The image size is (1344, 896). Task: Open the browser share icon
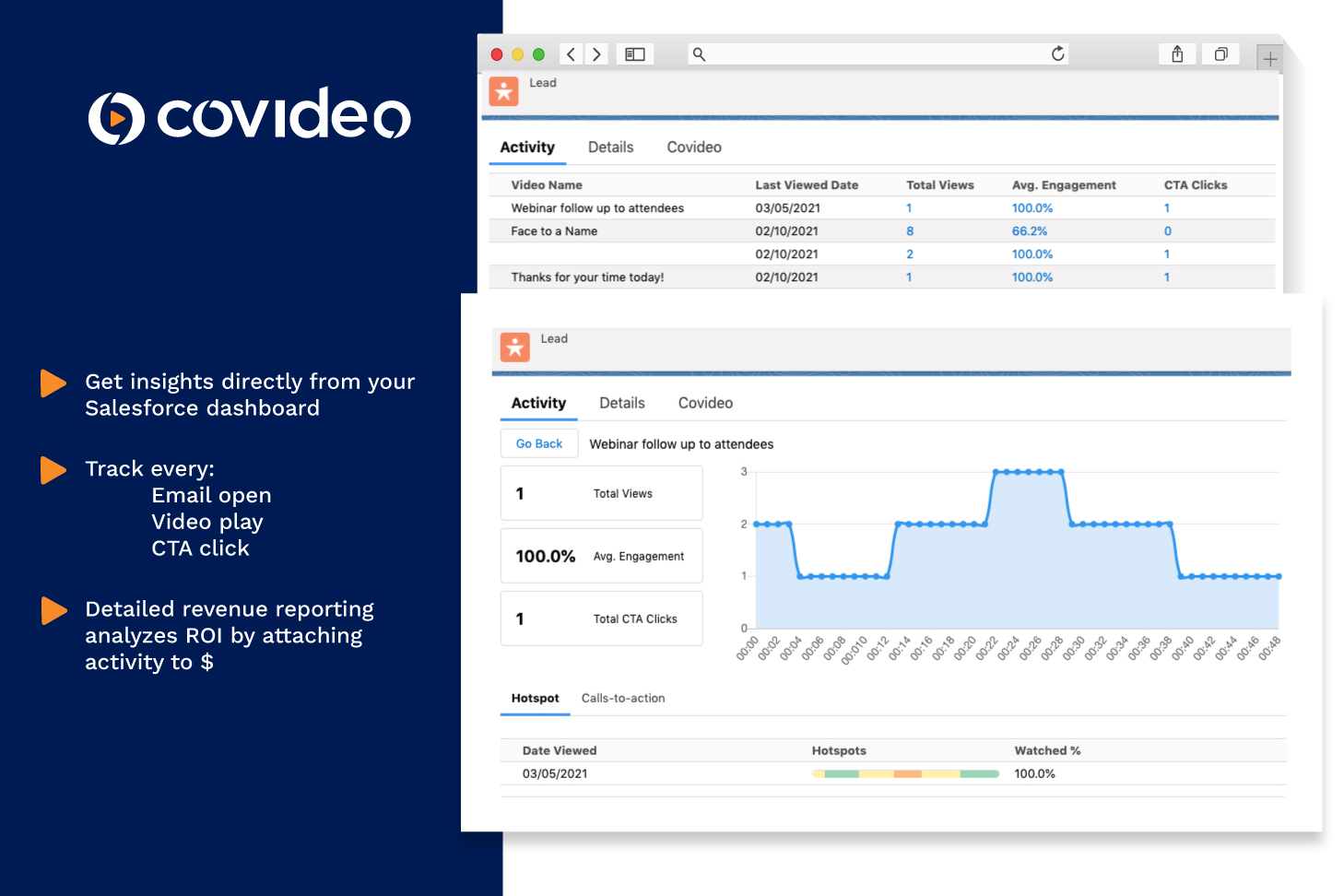coord(1177,54)
